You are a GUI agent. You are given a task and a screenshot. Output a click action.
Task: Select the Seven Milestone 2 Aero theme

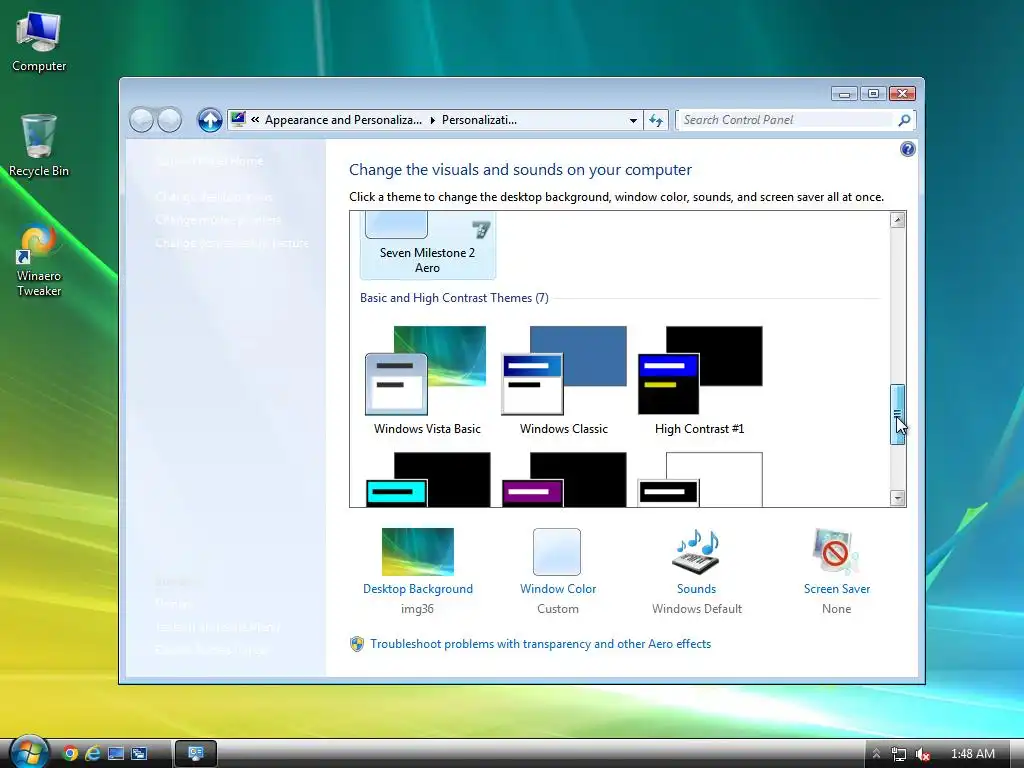pos(428,246)
